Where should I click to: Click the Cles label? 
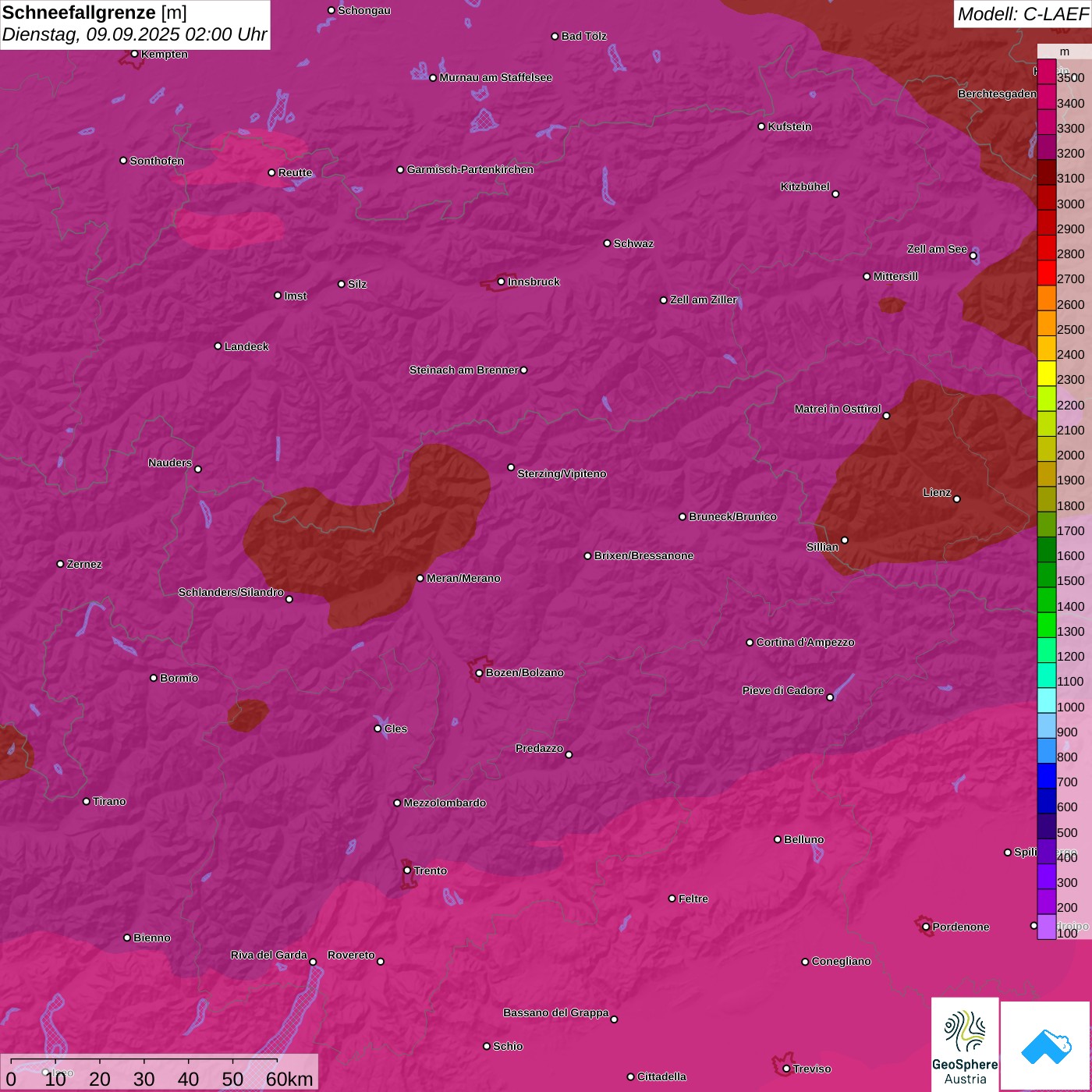point(395,729)
